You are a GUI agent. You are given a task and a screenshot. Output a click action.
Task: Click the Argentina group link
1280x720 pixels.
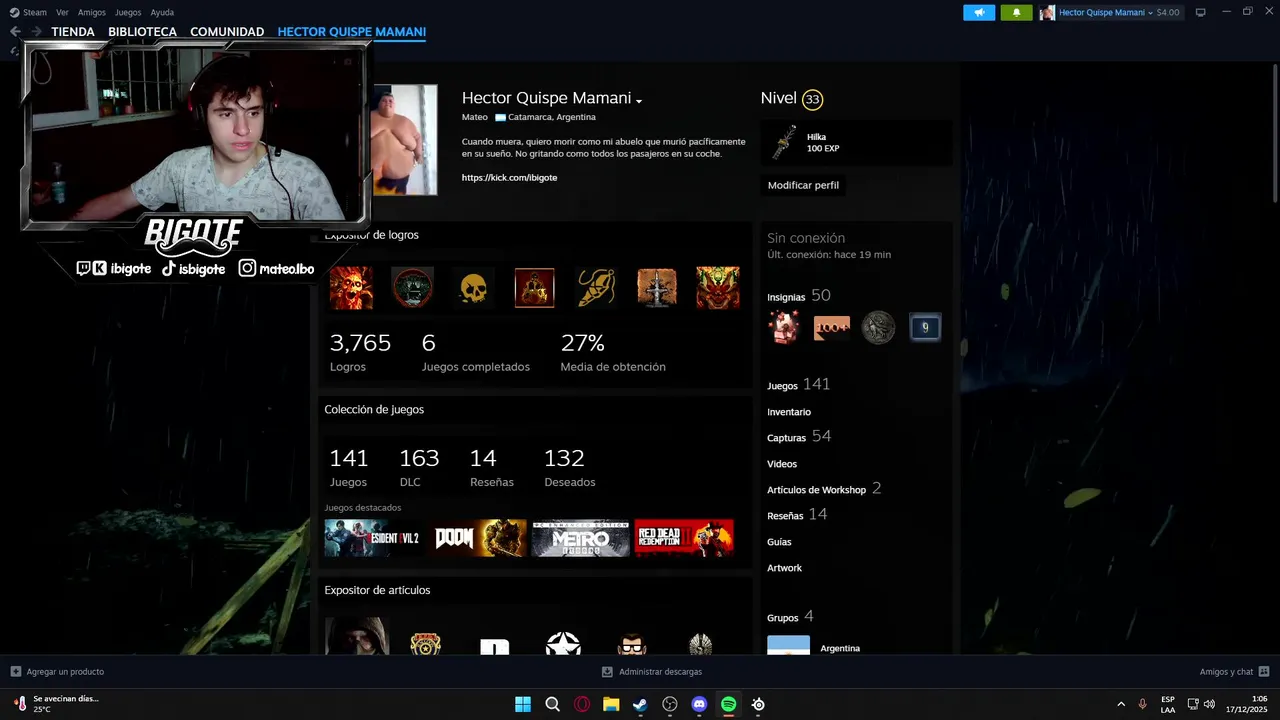(x=840, y=648)
